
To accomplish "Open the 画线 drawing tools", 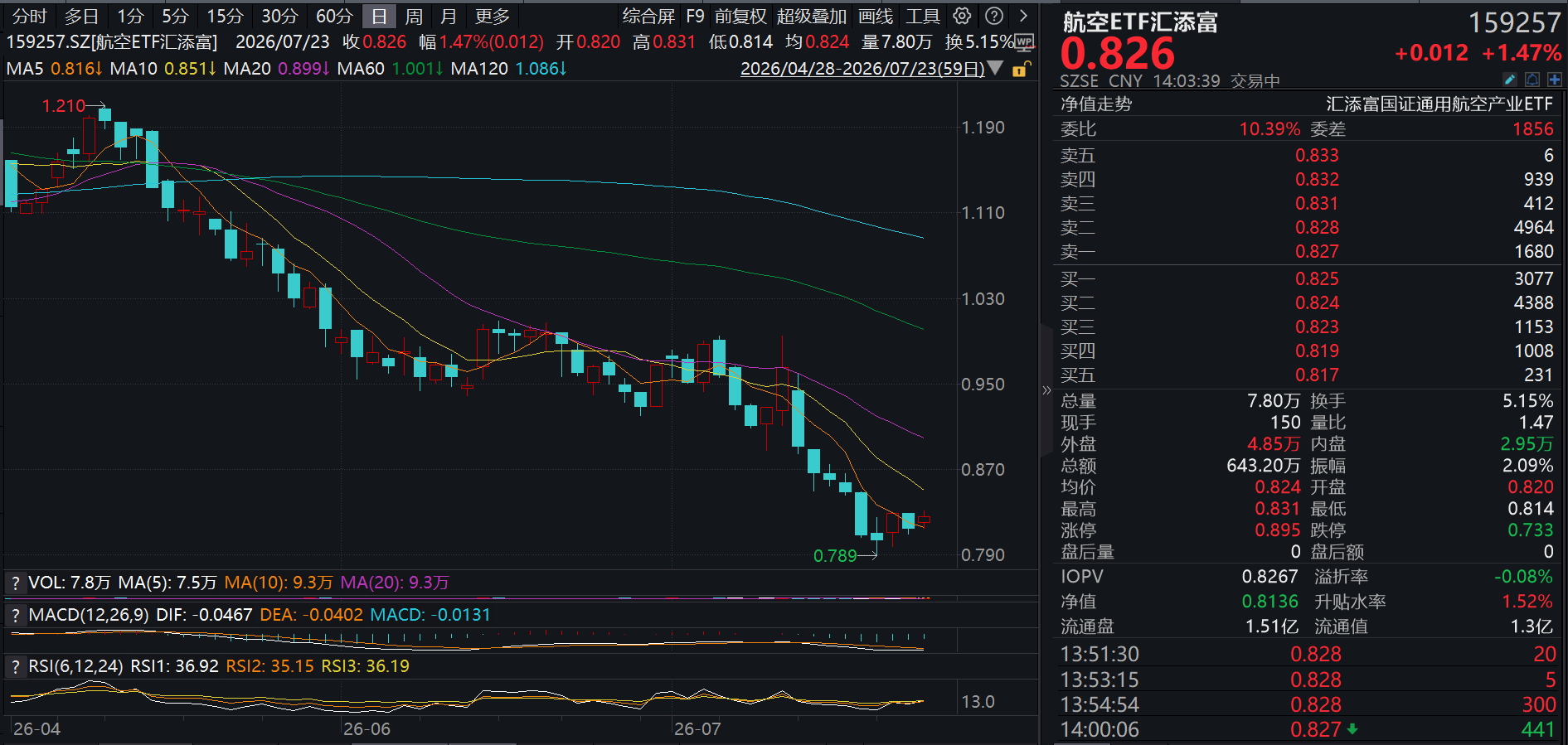I will pyautogui.click(x=876, y=17).
